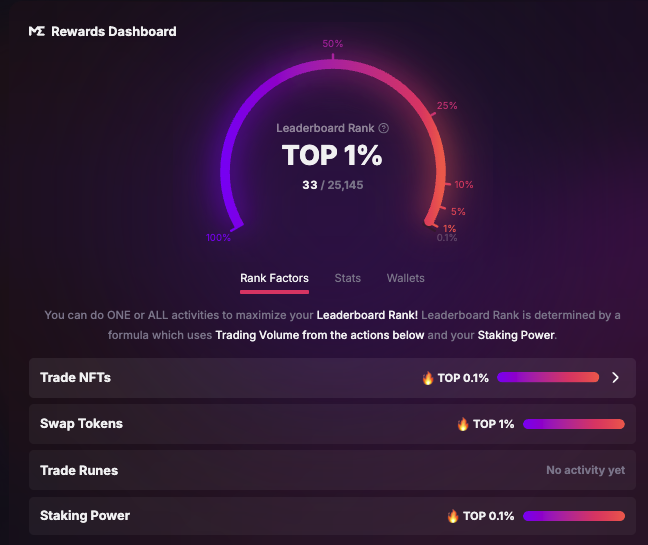Open the Swap Tokens rank factor
The image size is (648, 545).
pos(332,424)
